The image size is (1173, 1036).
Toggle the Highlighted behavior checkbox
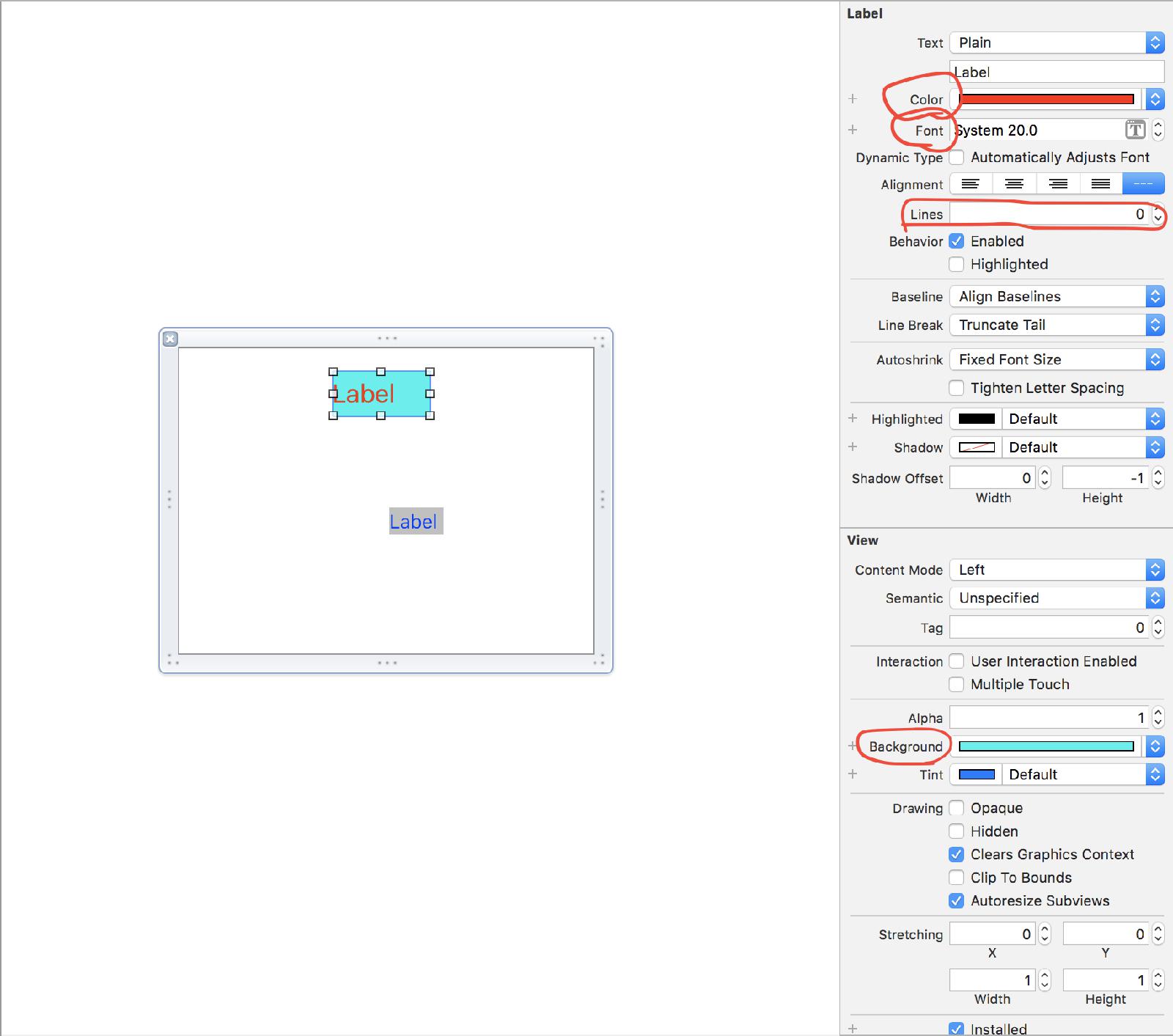tap(957, 264)
